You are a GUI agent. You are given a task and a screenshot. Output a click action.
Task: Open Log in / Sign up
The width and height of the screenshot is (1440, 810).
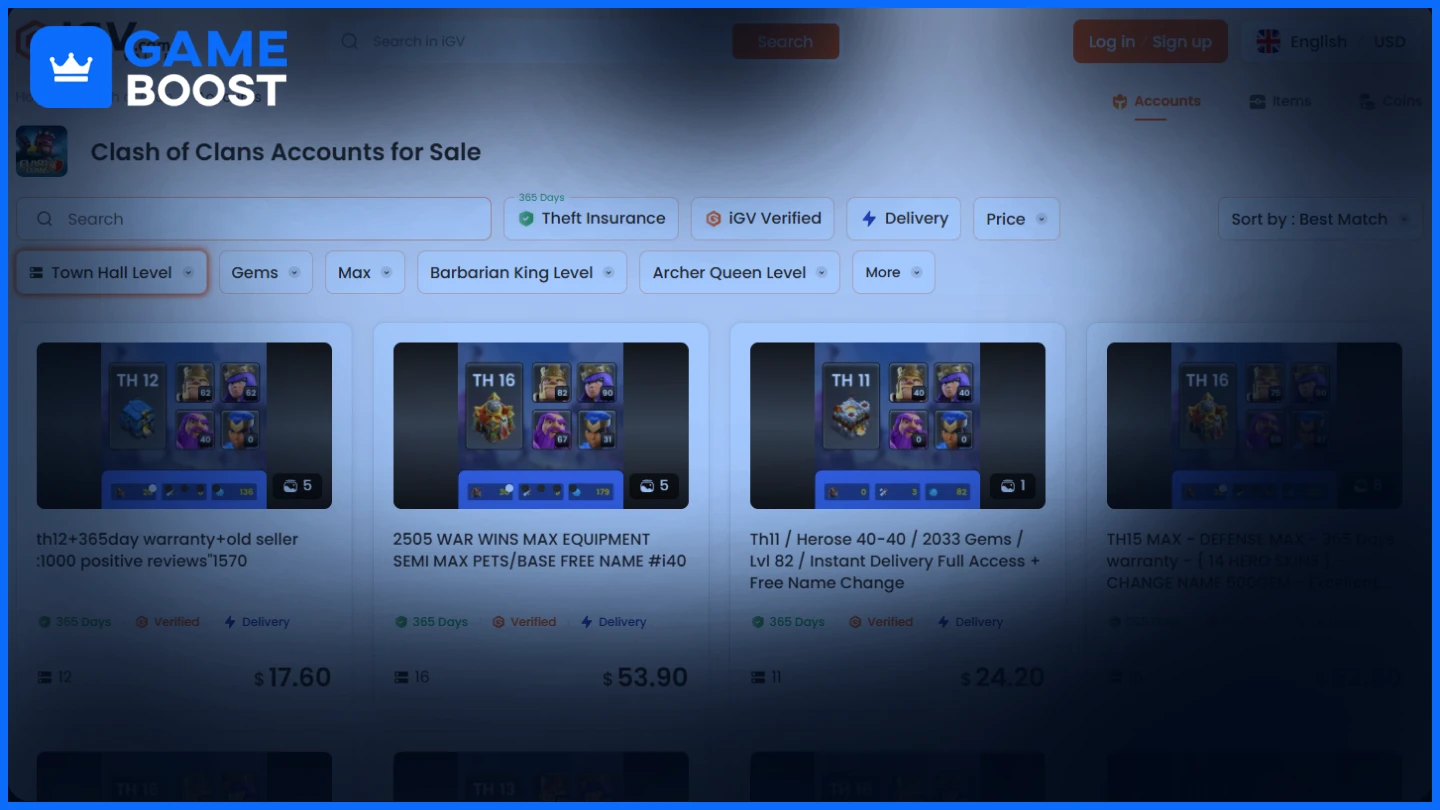click(x=1150, y=42)
